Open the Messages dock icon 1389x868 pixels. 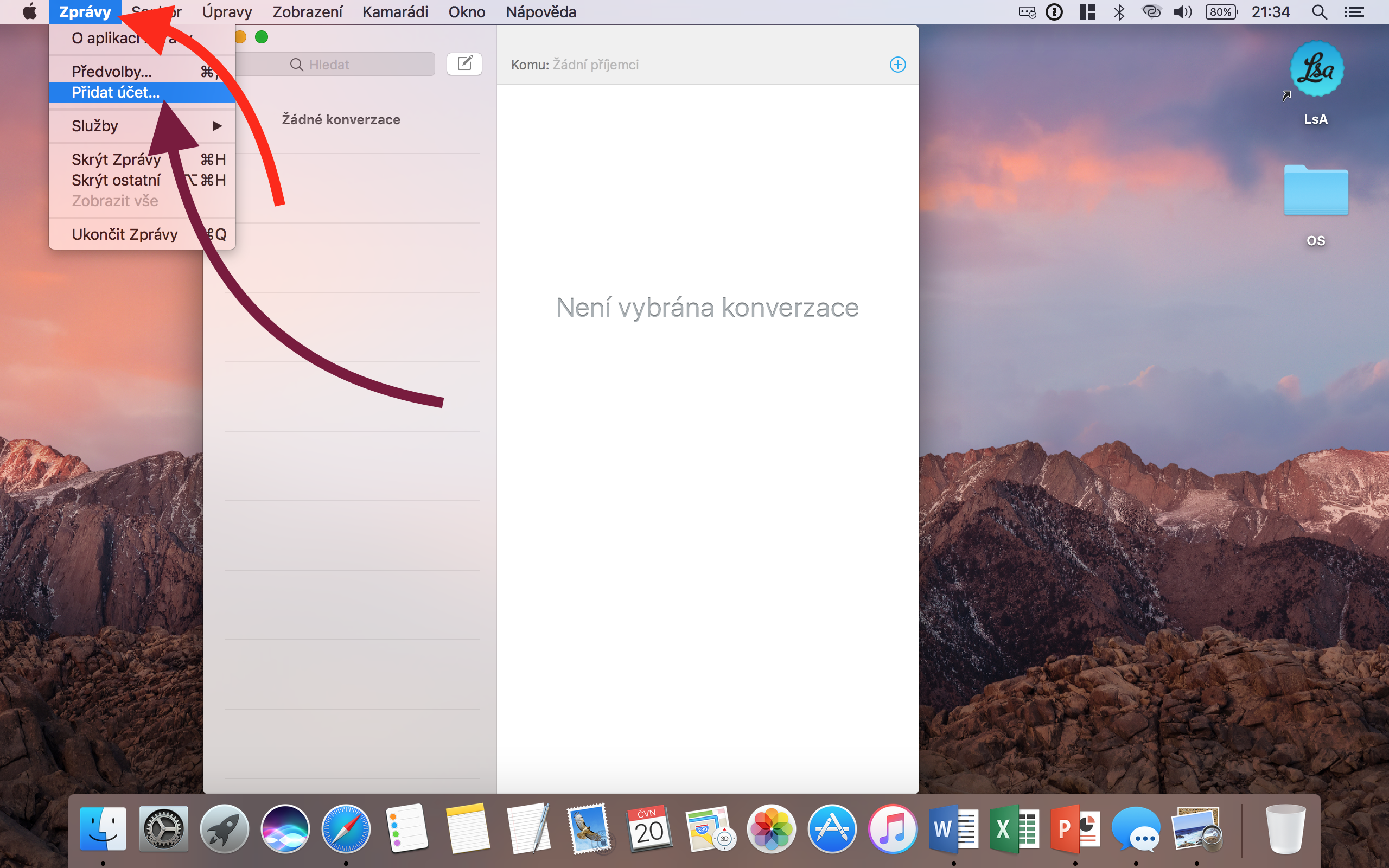1135,828
